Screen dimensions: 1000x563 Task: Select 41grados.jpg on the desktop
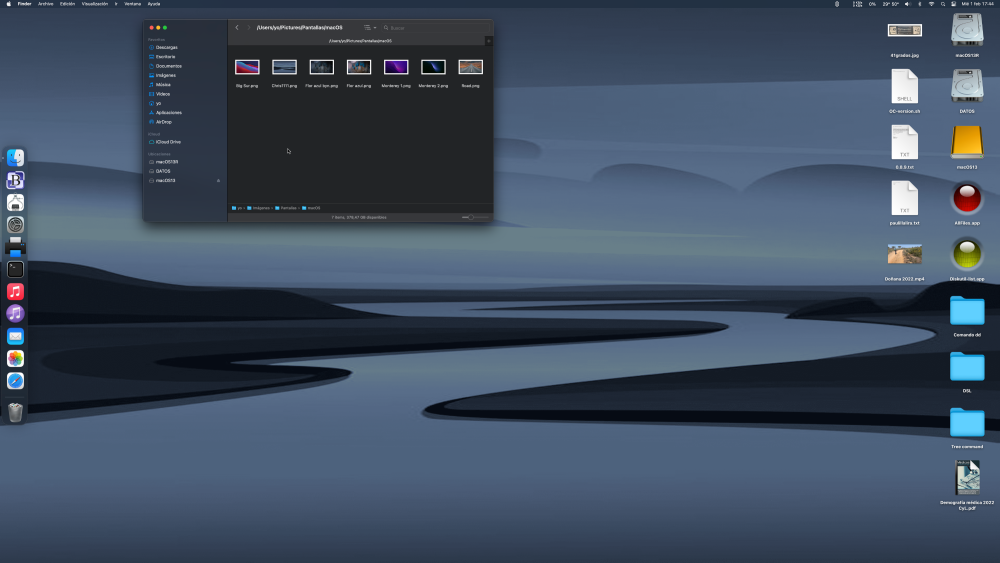pos(904,31)
